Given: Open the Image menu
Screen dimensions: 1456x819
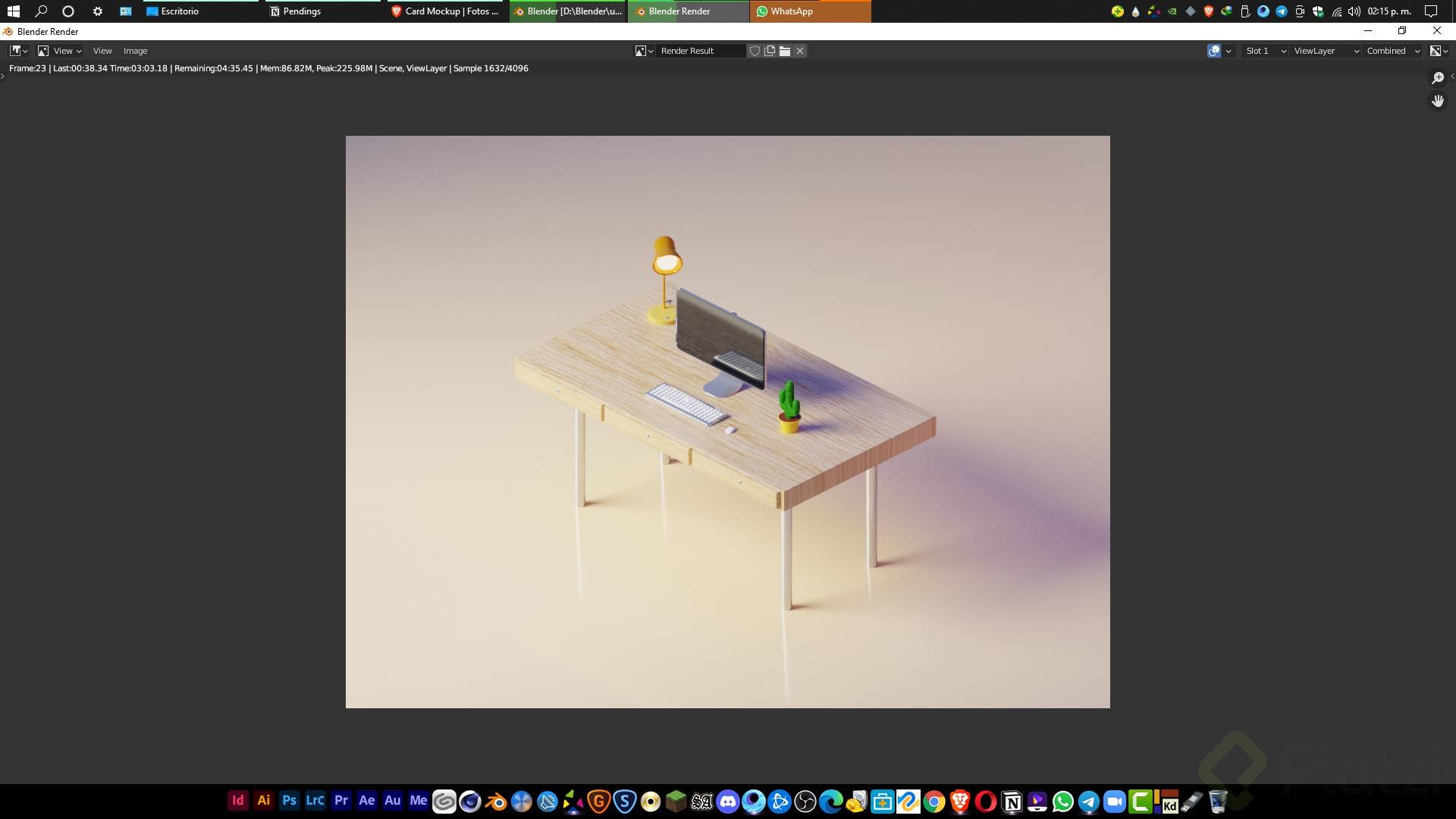Looking at the screenshot, I should 135,51.
